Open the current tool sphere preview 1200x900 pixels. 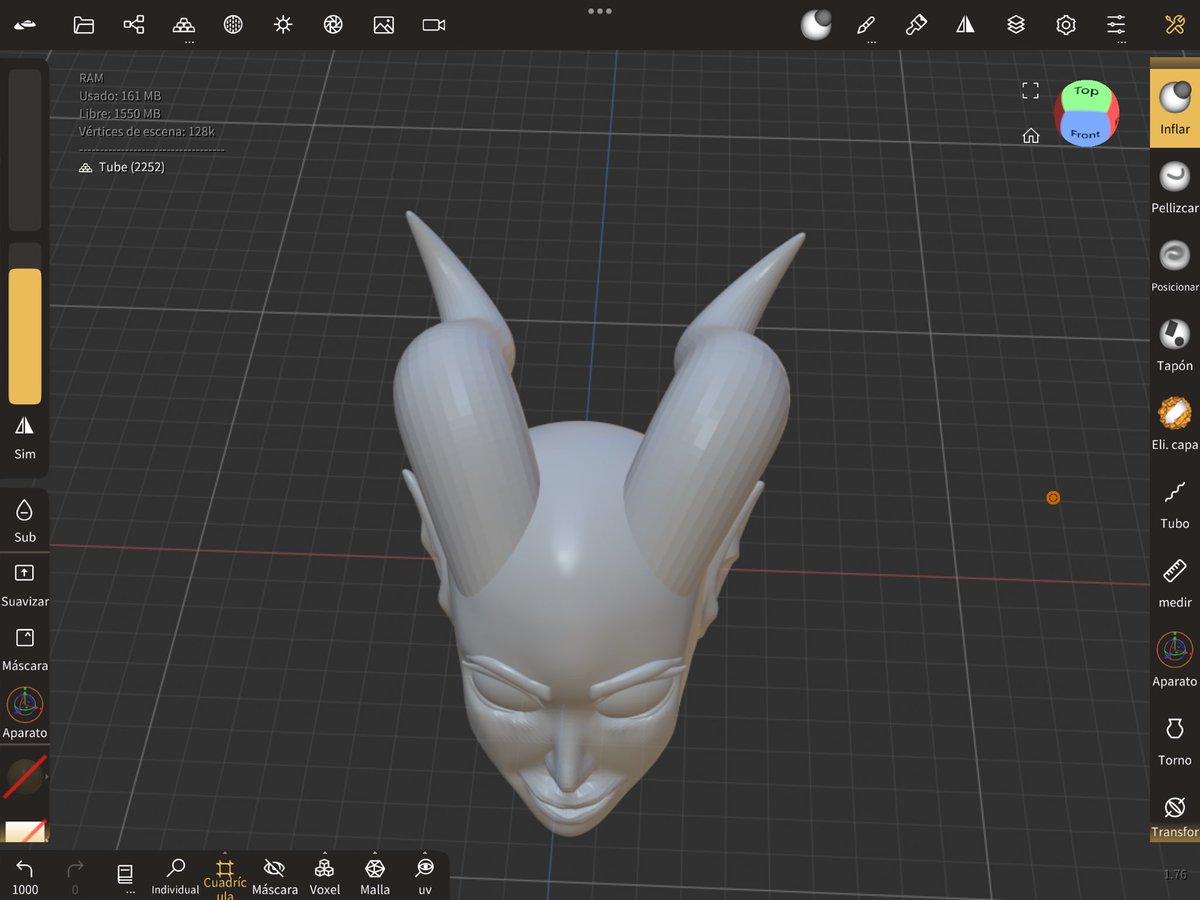point(816,24)
